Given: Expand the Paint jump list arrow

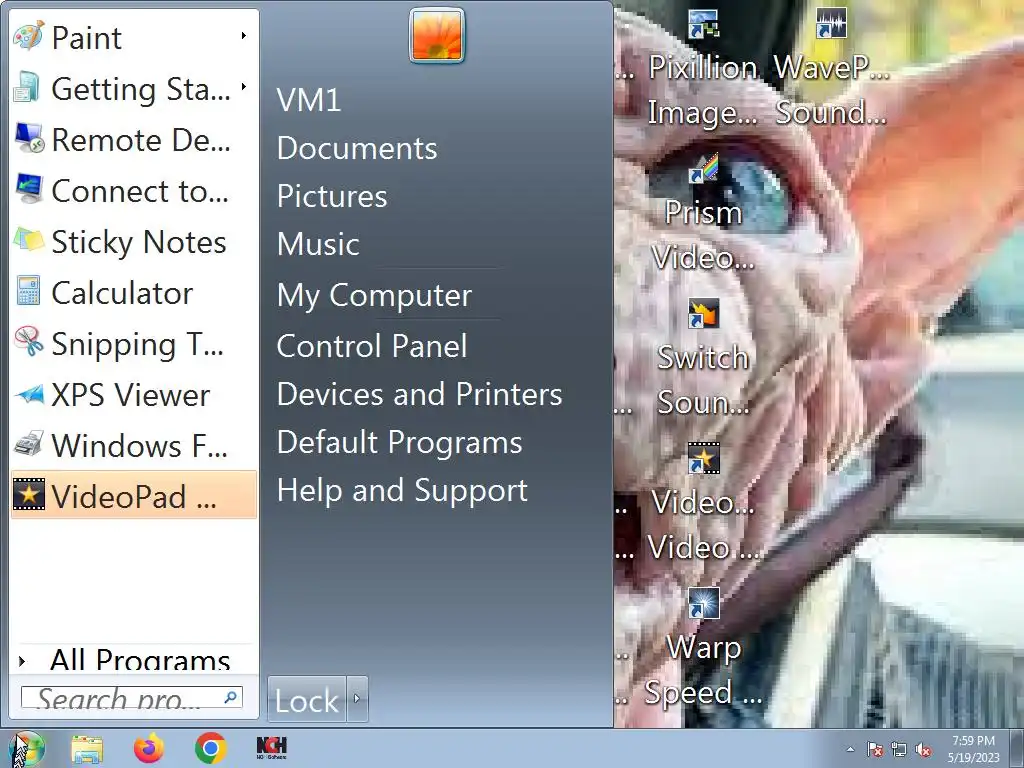Looking at the screenshot, I should click(x=244, y=36).
